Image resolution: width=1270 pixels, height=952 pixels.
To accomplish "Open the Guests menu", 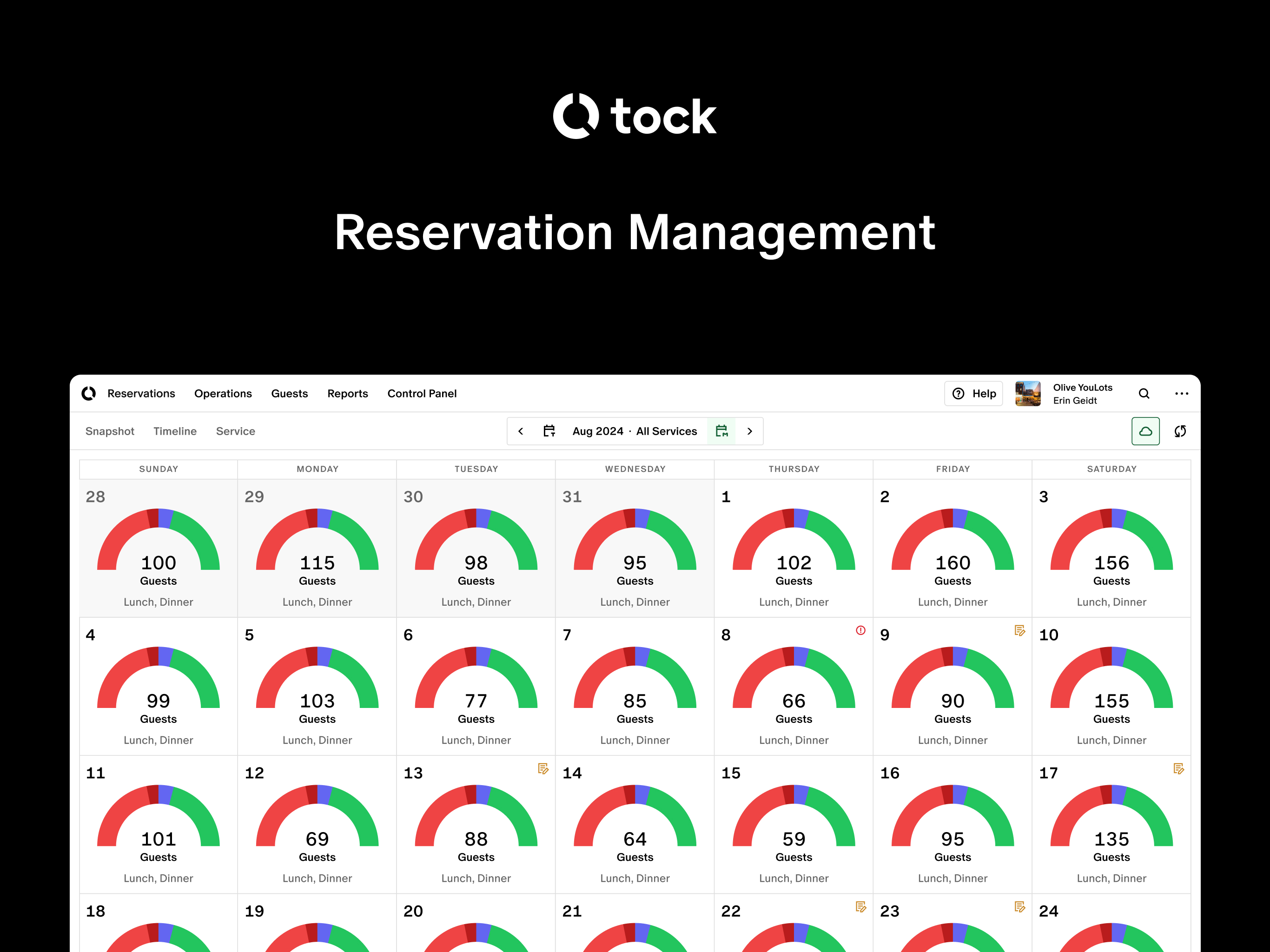I will tap(289, 393).
